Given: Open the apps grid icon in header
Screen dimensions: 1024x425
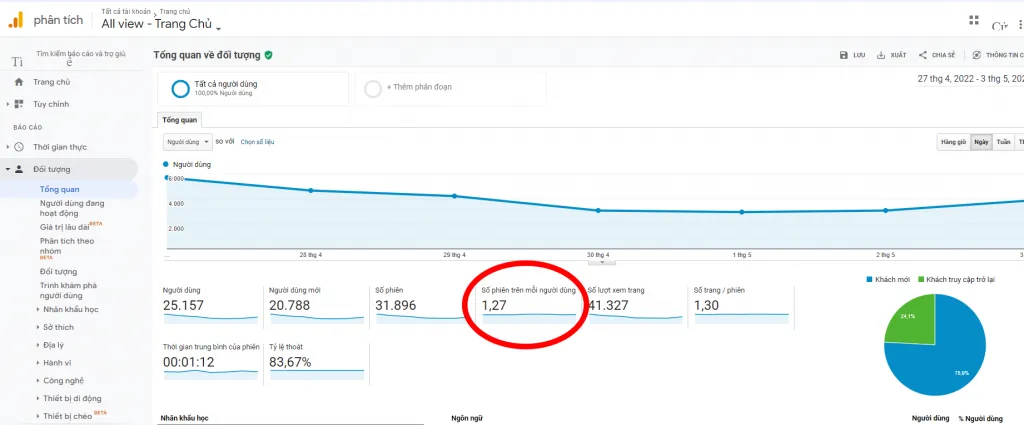Looking at the screenshot, I should tap(974, 20).
